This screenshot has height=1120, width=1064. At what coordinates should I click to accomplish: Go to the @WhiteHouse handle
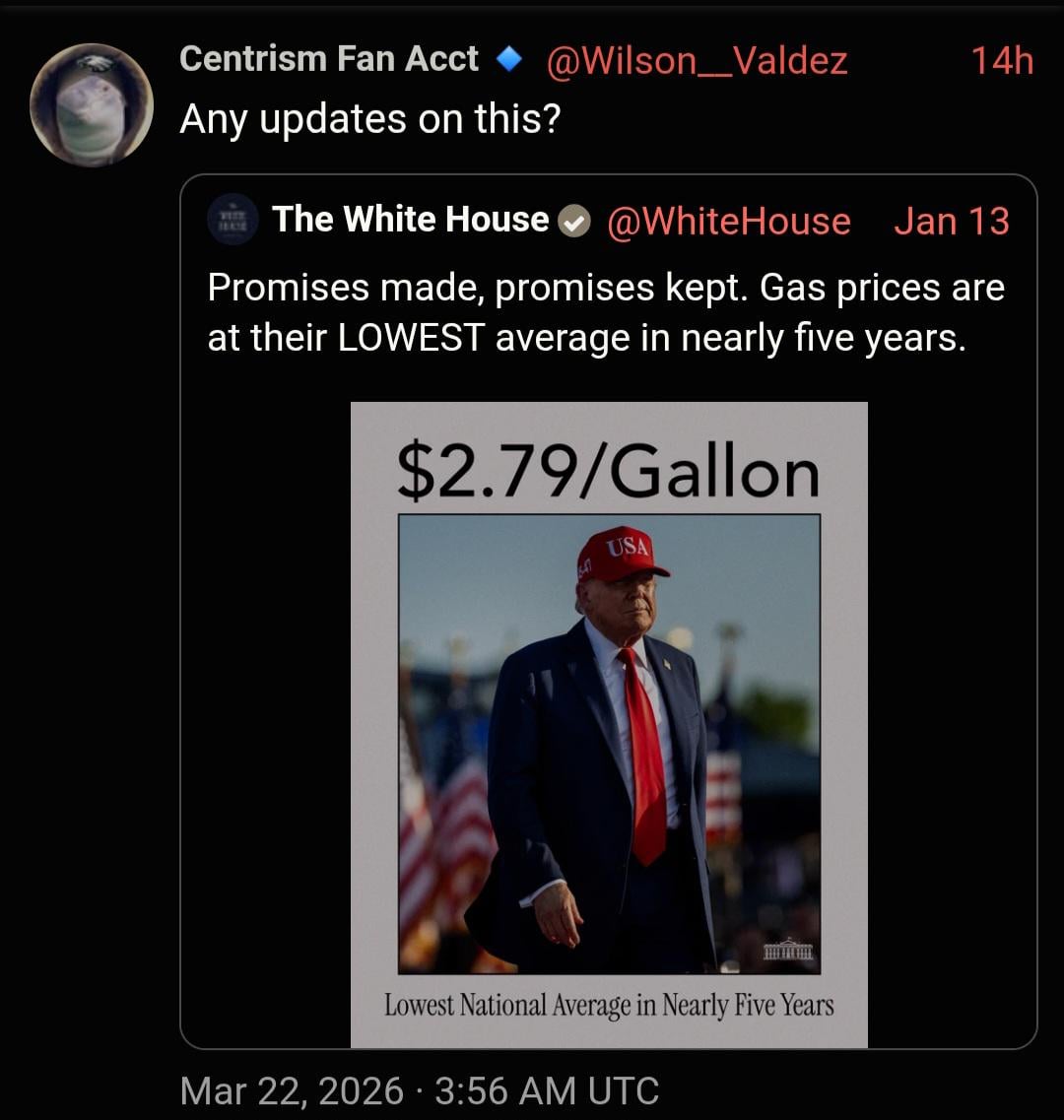[x=728, y=221]
